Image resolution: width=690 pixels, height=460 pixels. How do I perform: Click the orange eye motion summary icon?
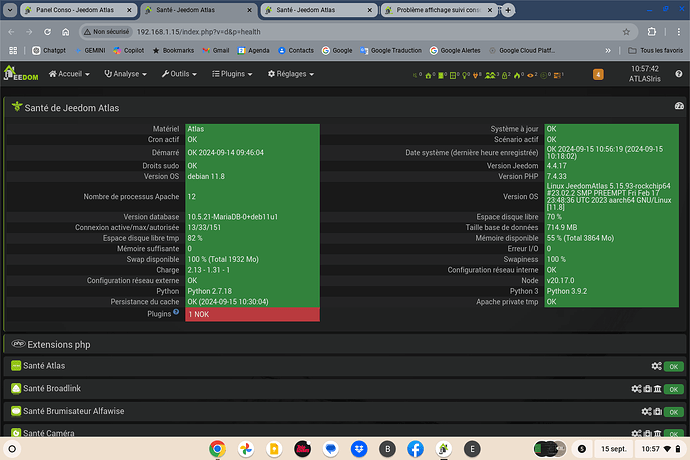click(530, 76)
